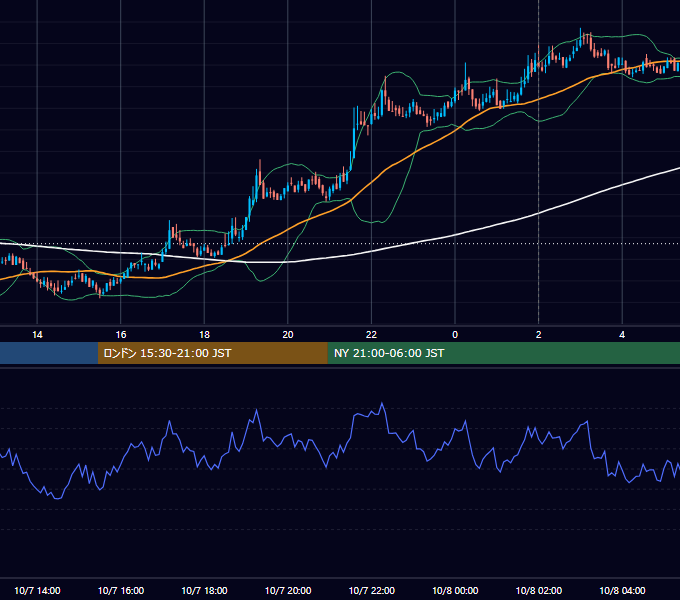The height and width of the screenshot is (600, 680).
Task: Click the upper time axis label 16
Action: (x=121, y=335)
